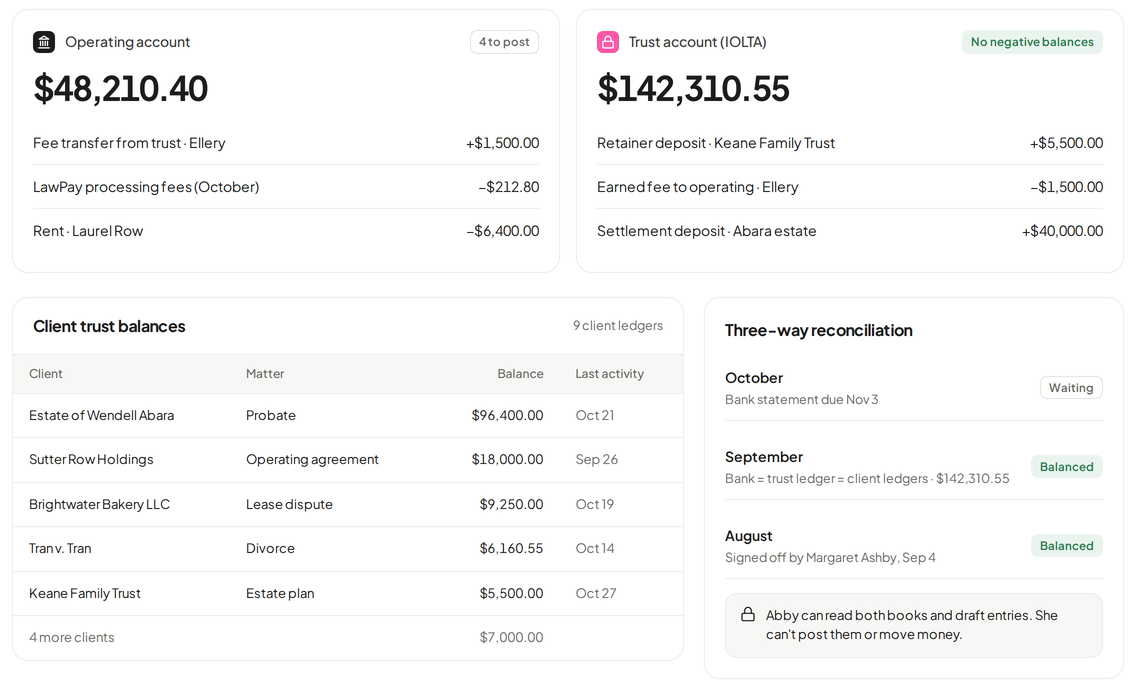Viewport: 1140px width, 690px height.
Task: Click the 'Three-way reconciliation' heading
Action: (819, 331)
